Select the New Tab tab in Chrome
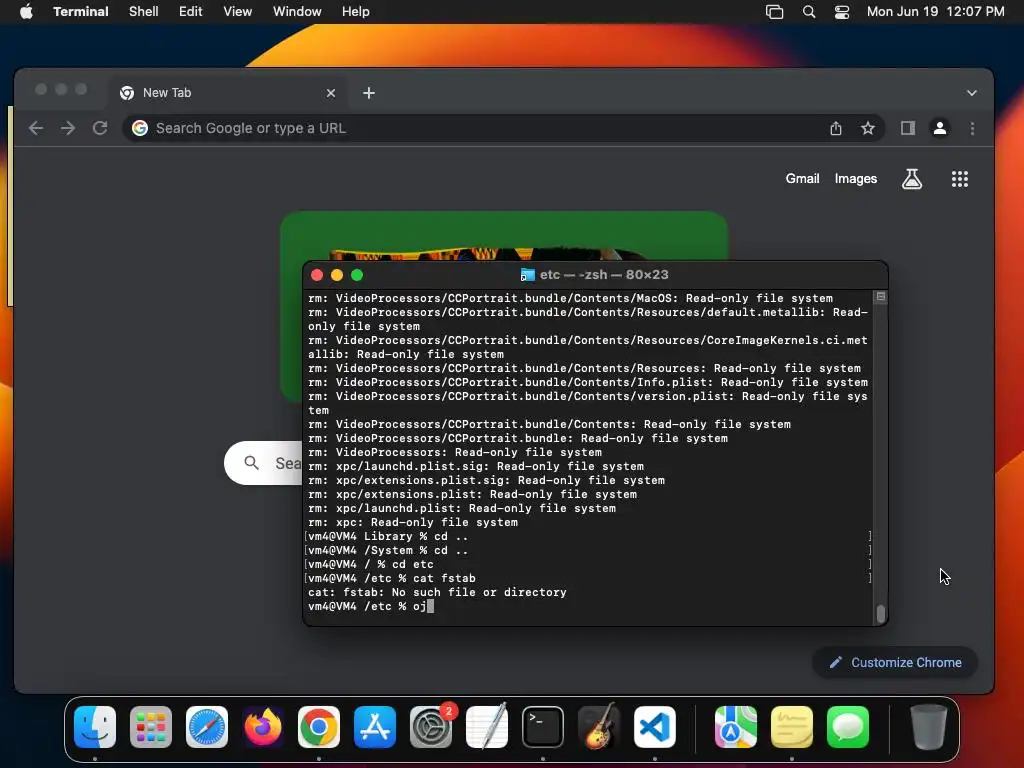Image resolution: width=1024 pixels, height=768 pixels. (227, 93)
